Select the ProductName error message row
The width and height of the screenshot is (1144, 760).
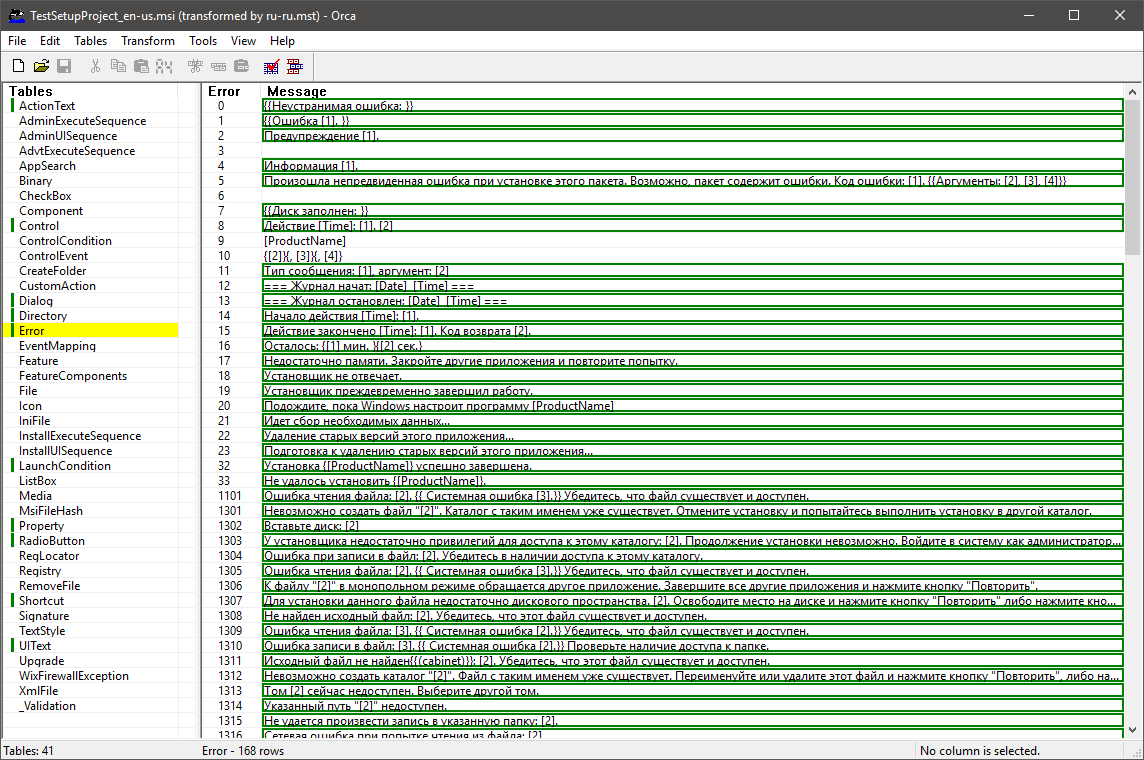400,240
